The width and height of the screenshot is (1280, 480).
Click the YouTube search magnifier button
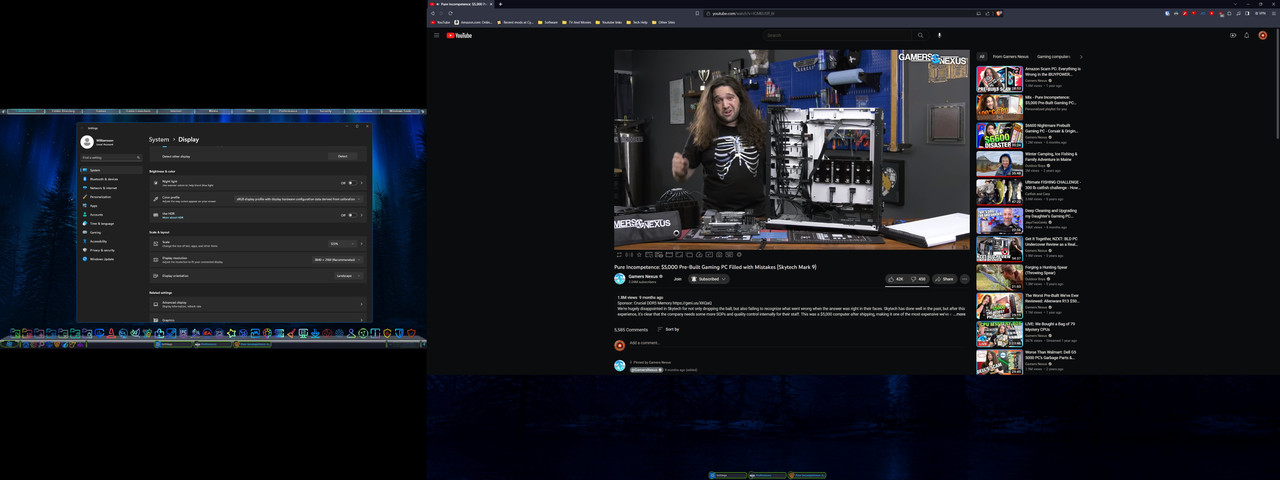coord(921,35)
